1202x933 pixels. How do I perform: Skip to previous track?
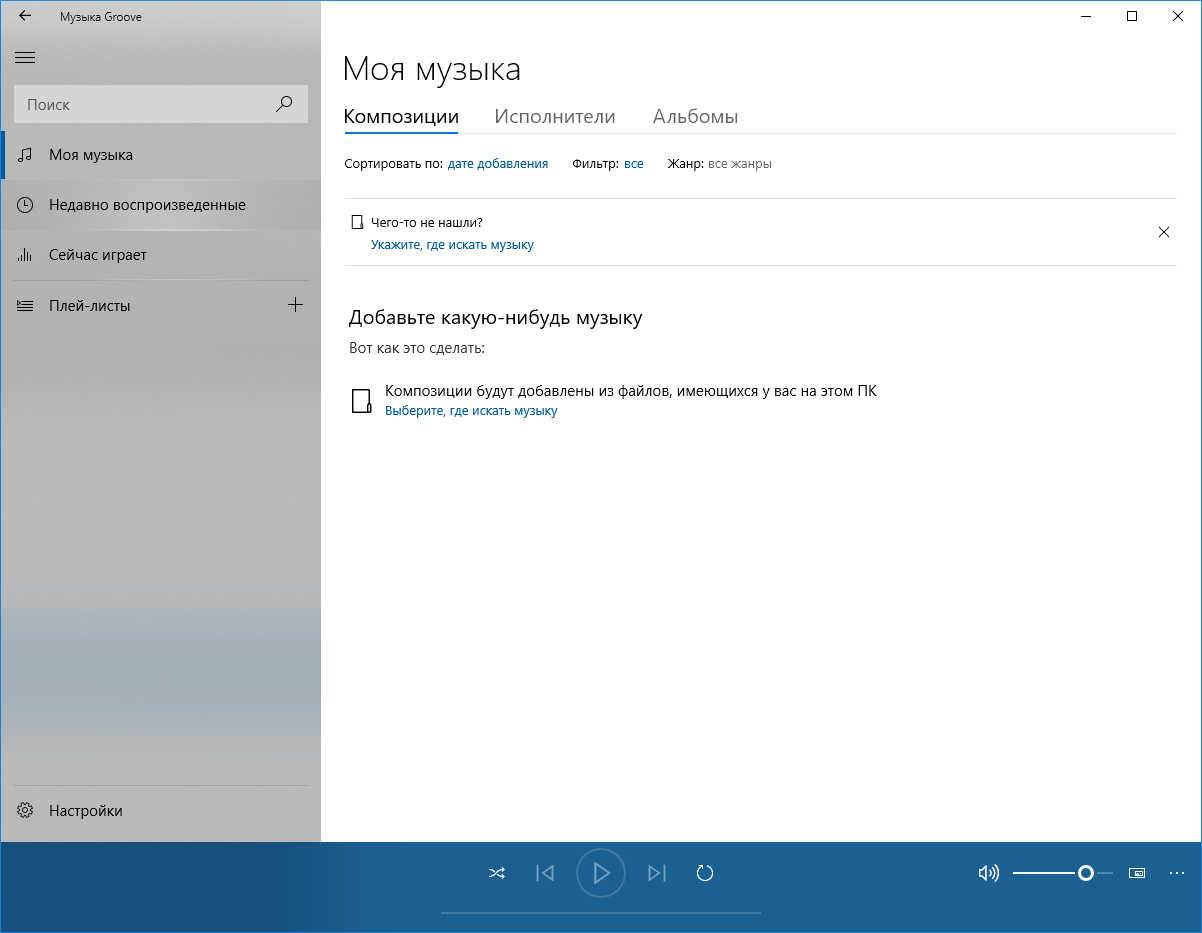pyautogui.click(x=545, y=873)
